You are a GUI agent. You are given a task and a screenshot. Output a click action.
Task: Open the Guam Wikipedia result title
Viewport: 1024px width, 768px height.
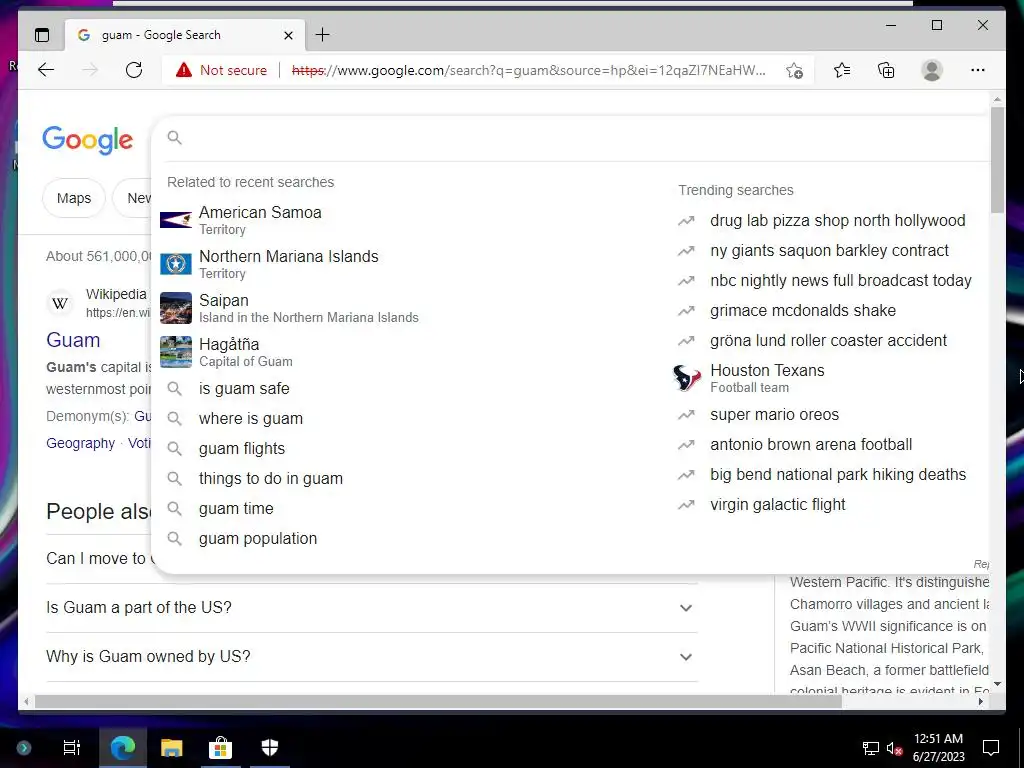click(73, 340)
